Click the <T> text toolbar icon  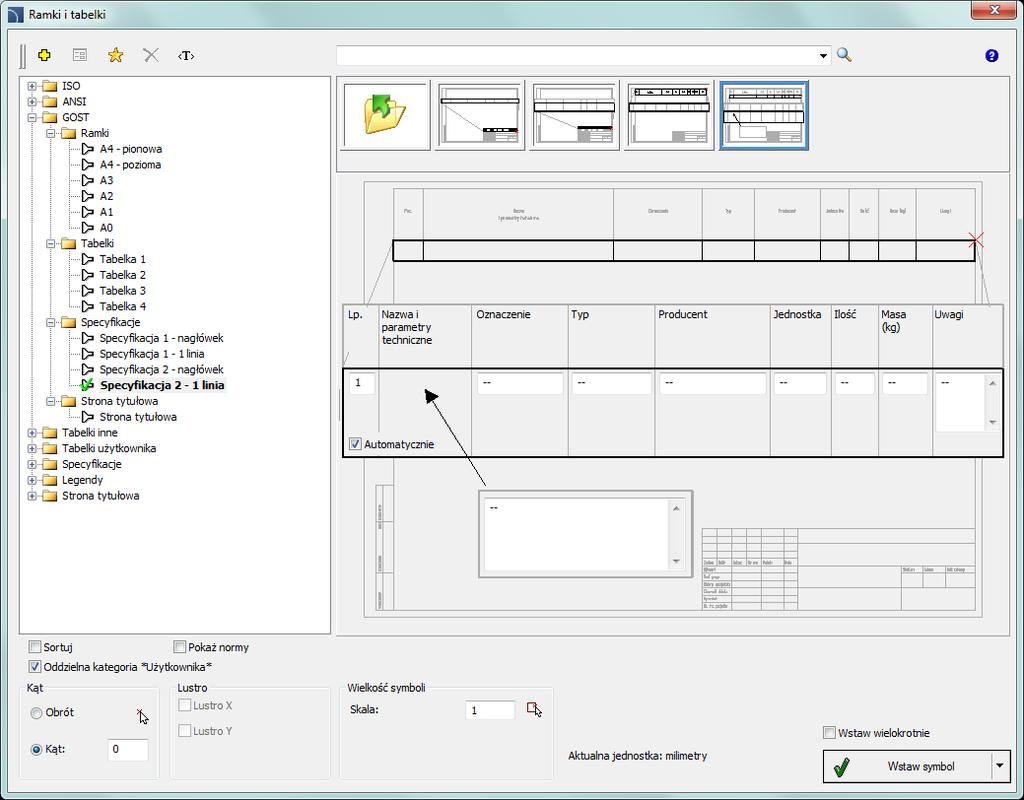[186, 56]
